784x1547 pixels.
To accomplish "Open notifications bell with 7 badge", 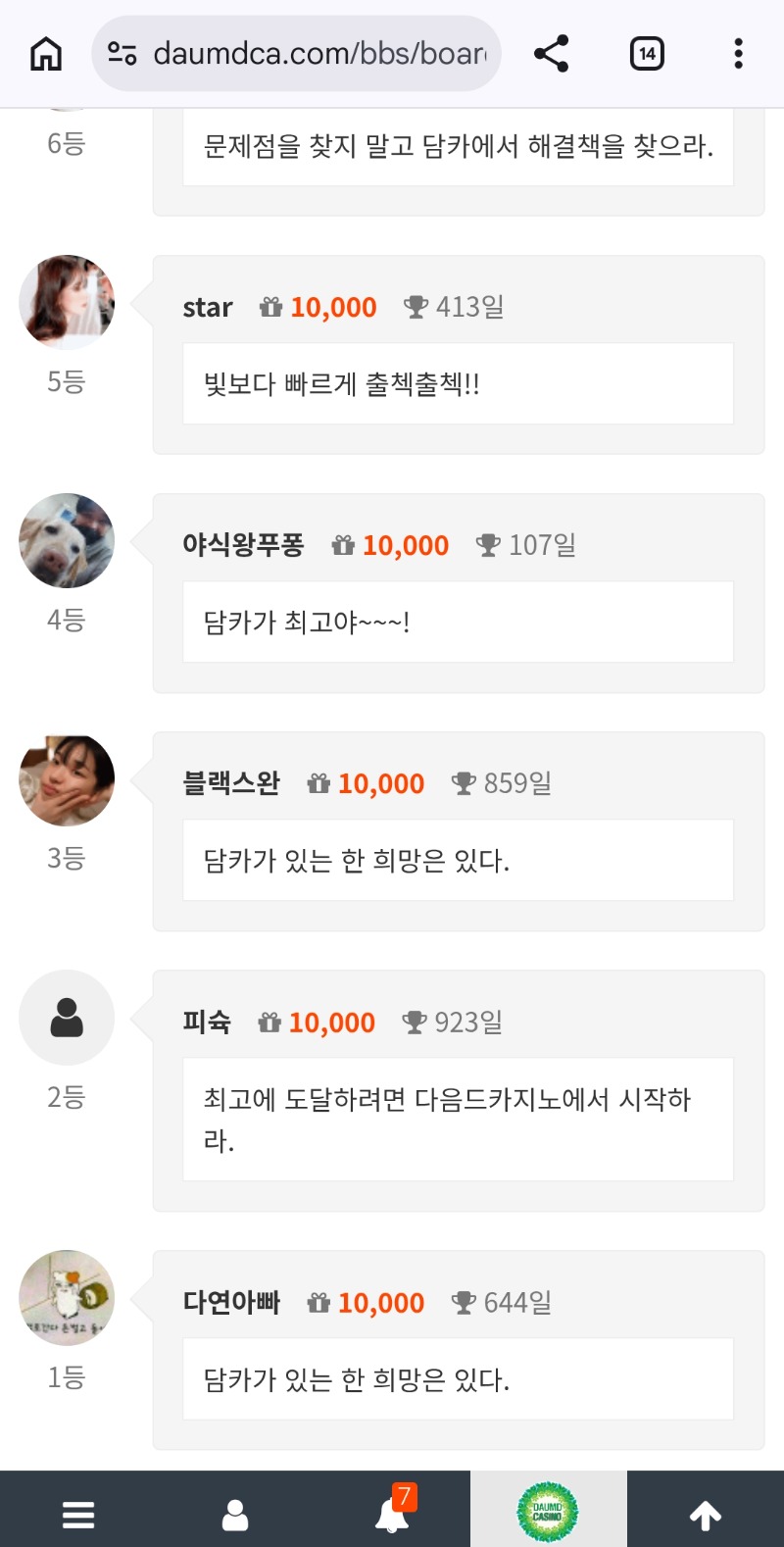I will (x=393, y=1514).
